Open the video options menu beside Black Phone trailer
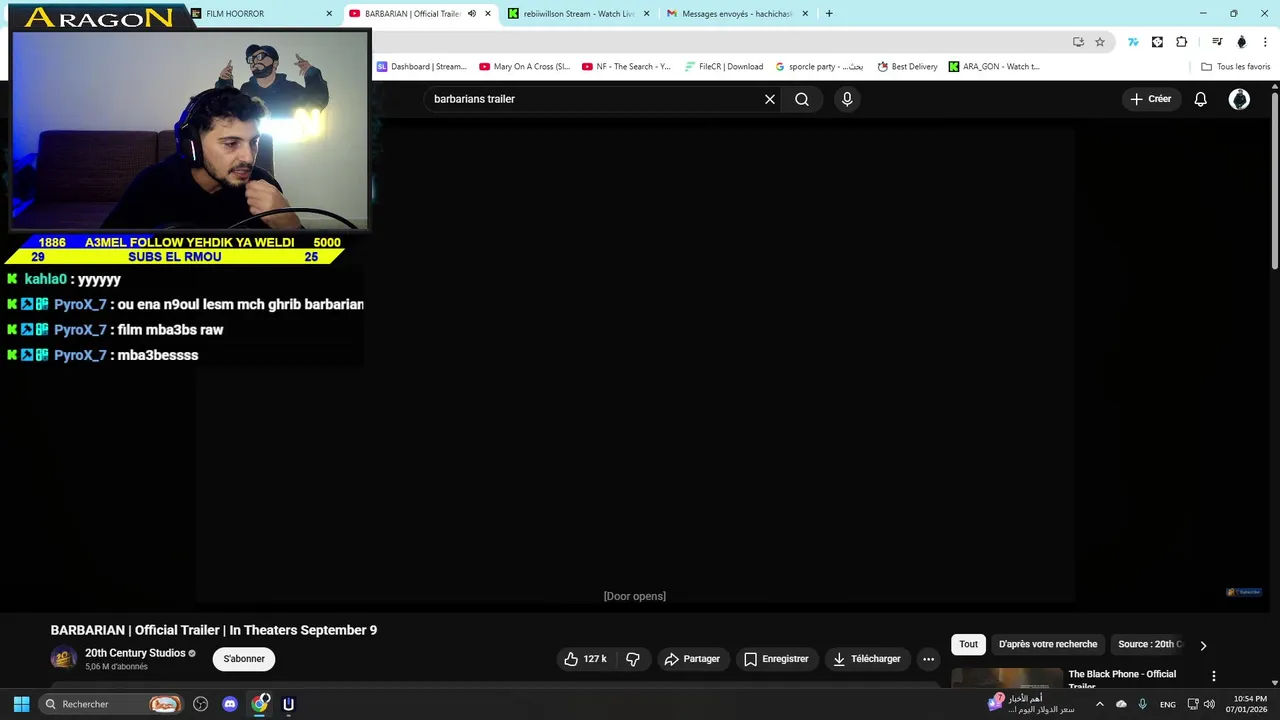 (1214, 677)
